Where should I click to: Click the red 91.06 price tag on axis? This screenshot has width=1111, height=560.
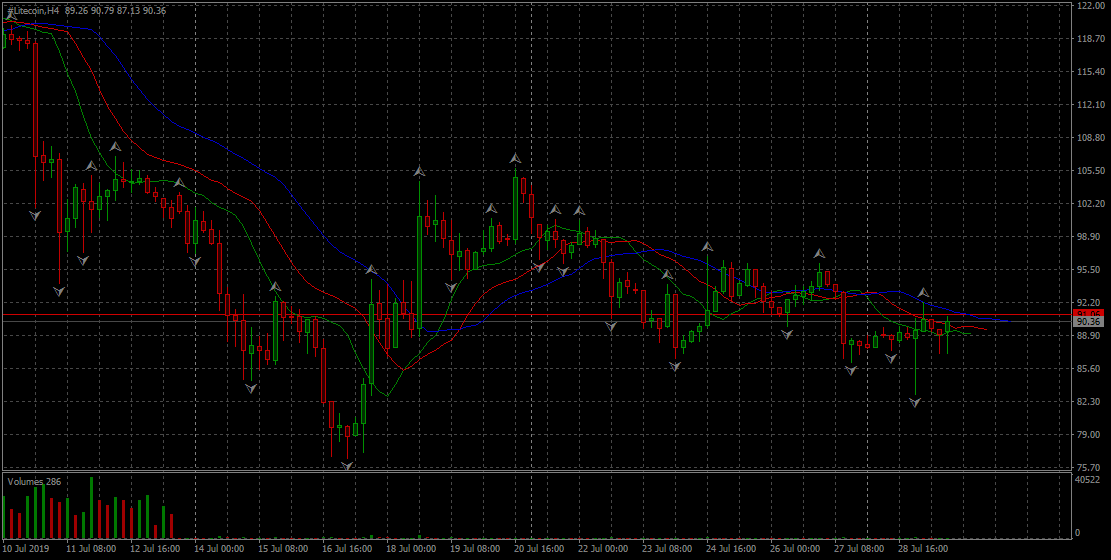tap(1087, 313)
